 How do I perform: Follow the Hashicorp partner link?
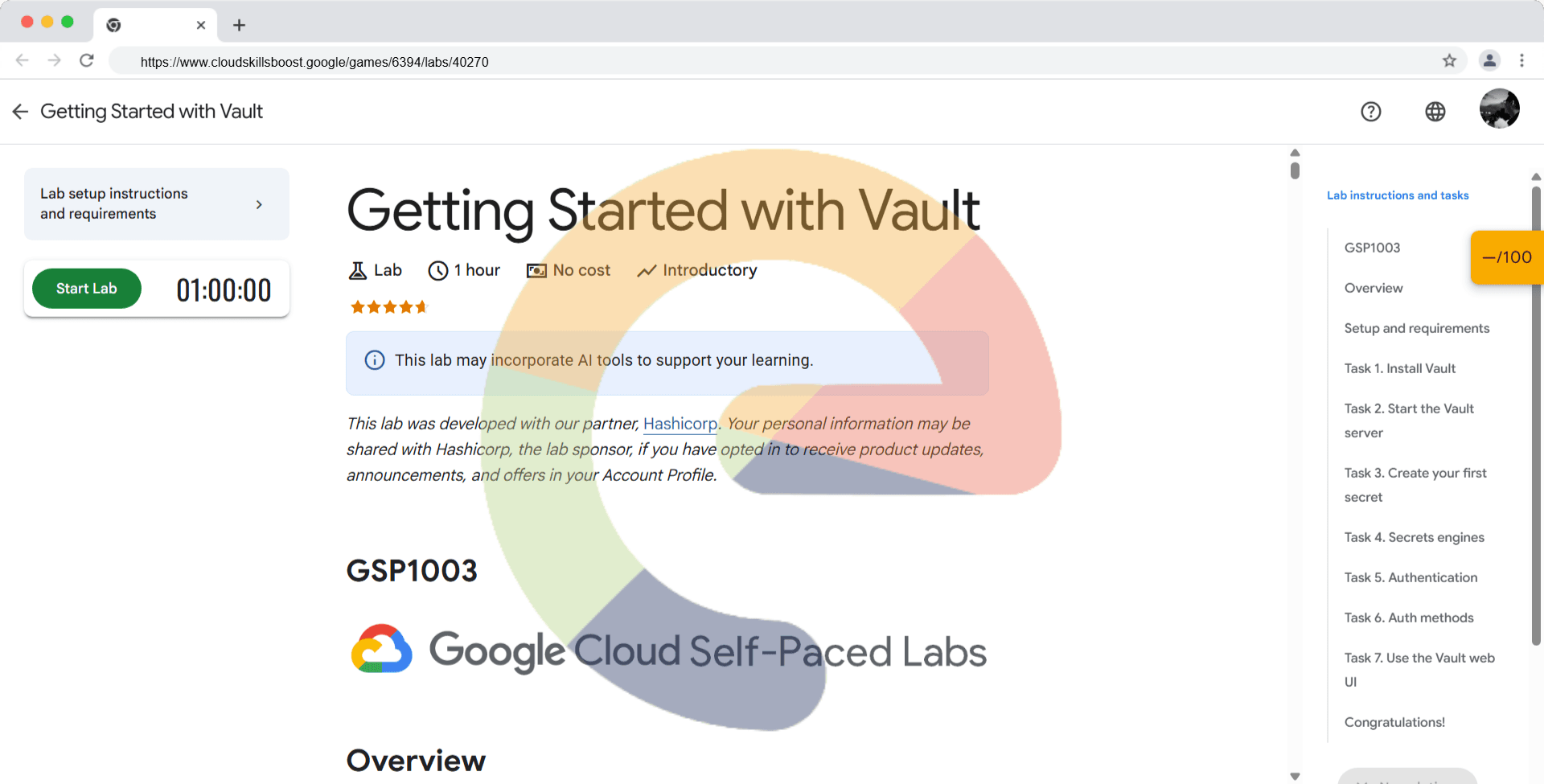click(x=680, y=424)
